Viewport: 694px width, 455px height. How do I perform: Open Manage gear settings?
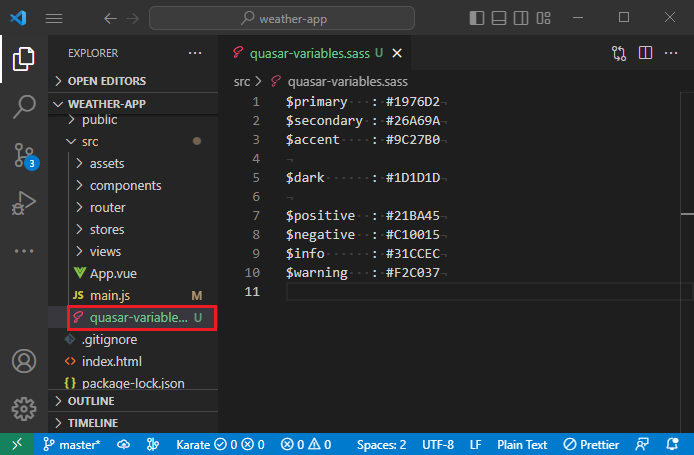click(x=23, y=409)
